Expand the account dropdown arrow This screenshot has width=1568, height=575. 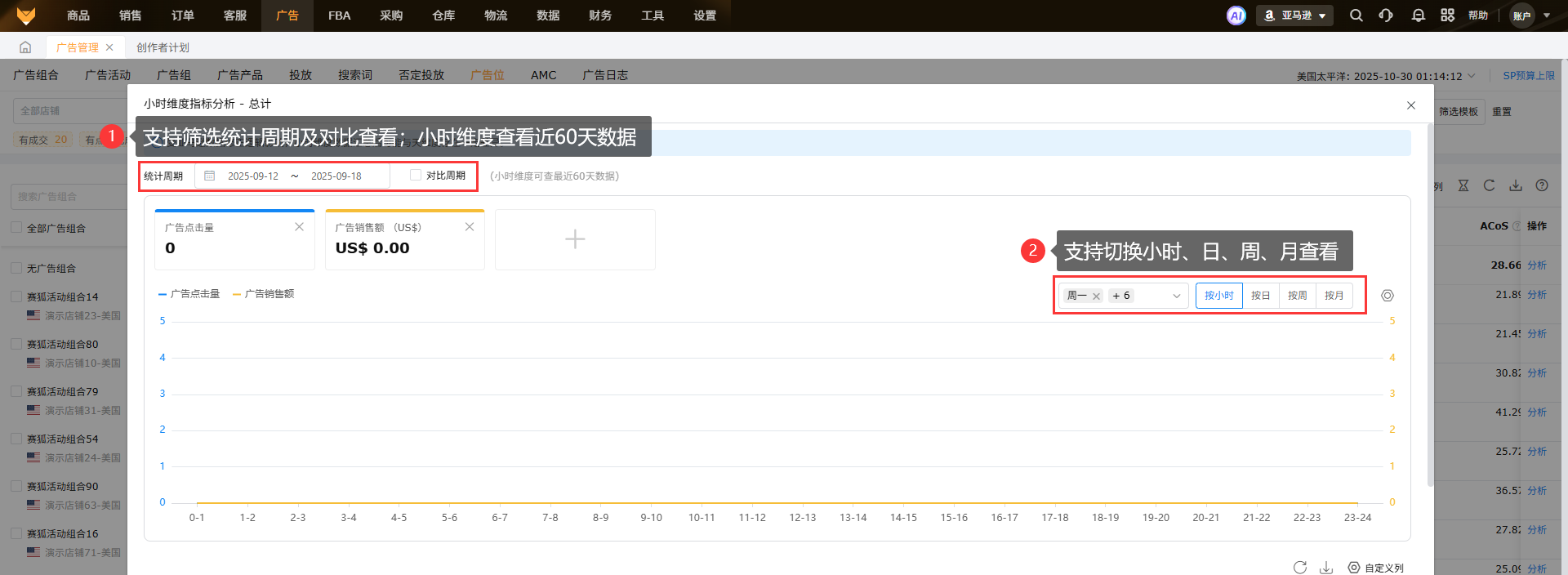pyautogui.click(x=1547, y=16)
